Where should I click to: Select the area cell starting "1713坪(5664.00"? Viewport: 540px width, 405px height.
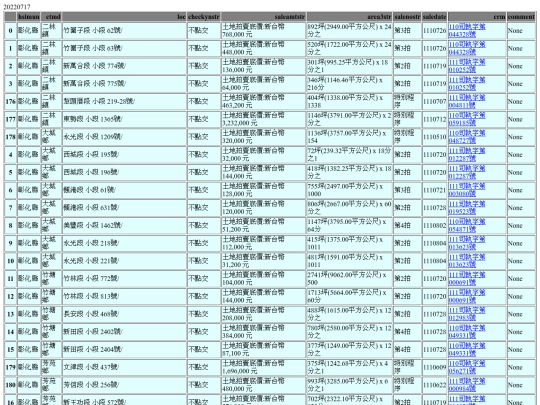350,297
